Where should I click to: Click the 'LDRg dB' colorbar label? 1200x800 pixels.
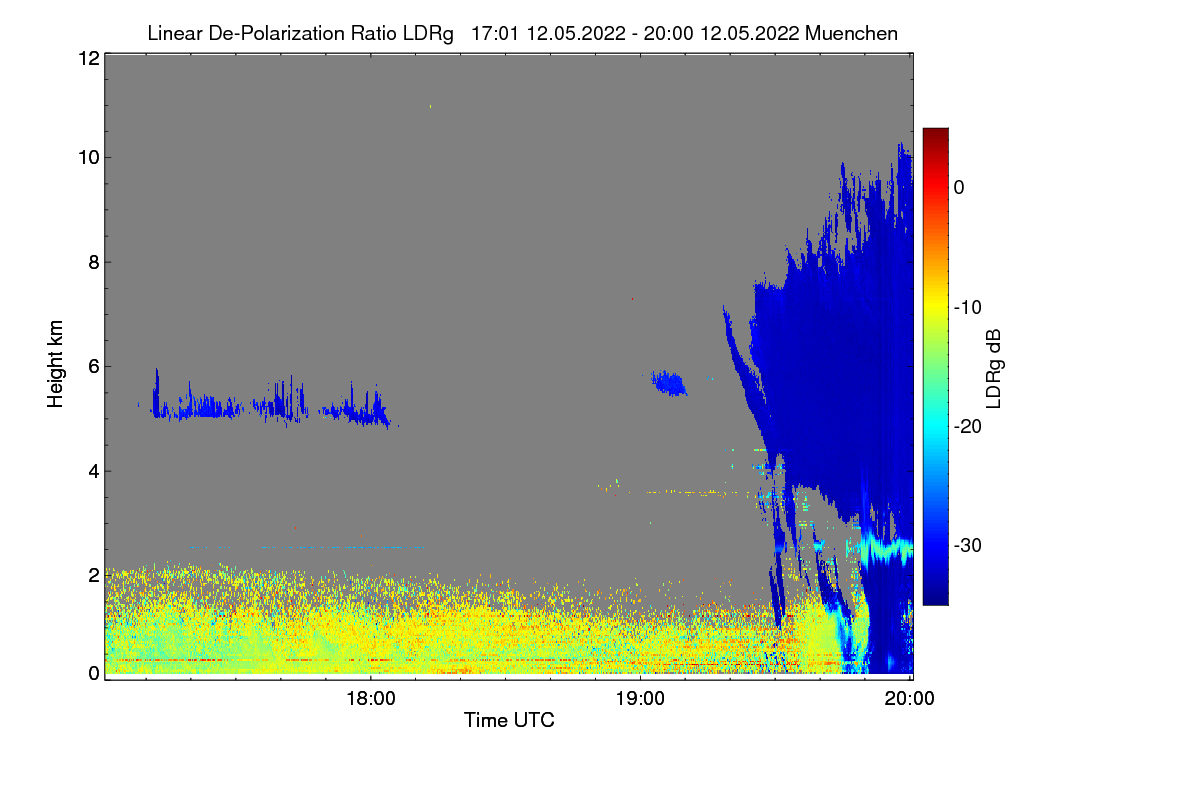click(x=993, y=368)
